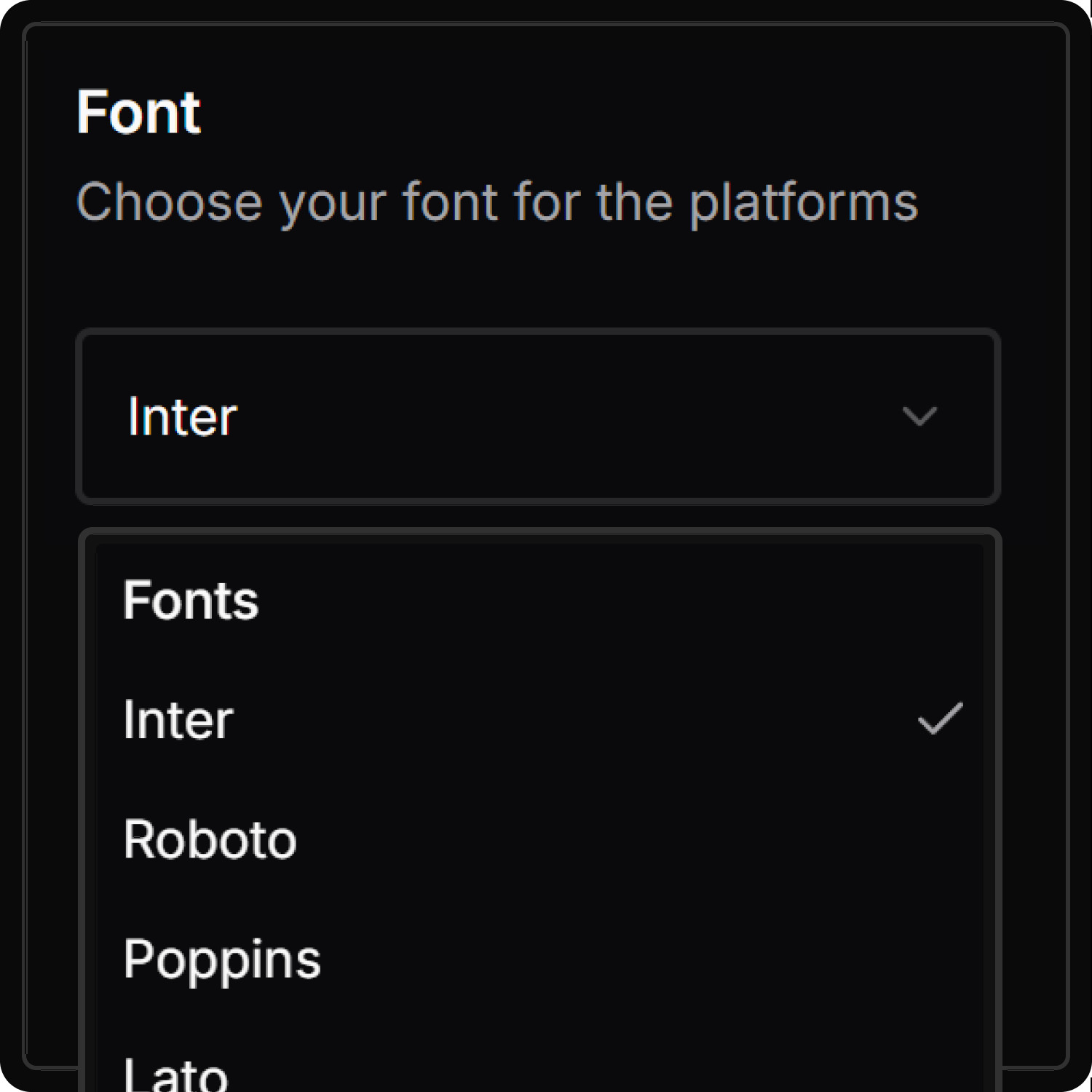Click the Font panel title
This screenshot has width=1092, height=1092.
coord(139,111)
